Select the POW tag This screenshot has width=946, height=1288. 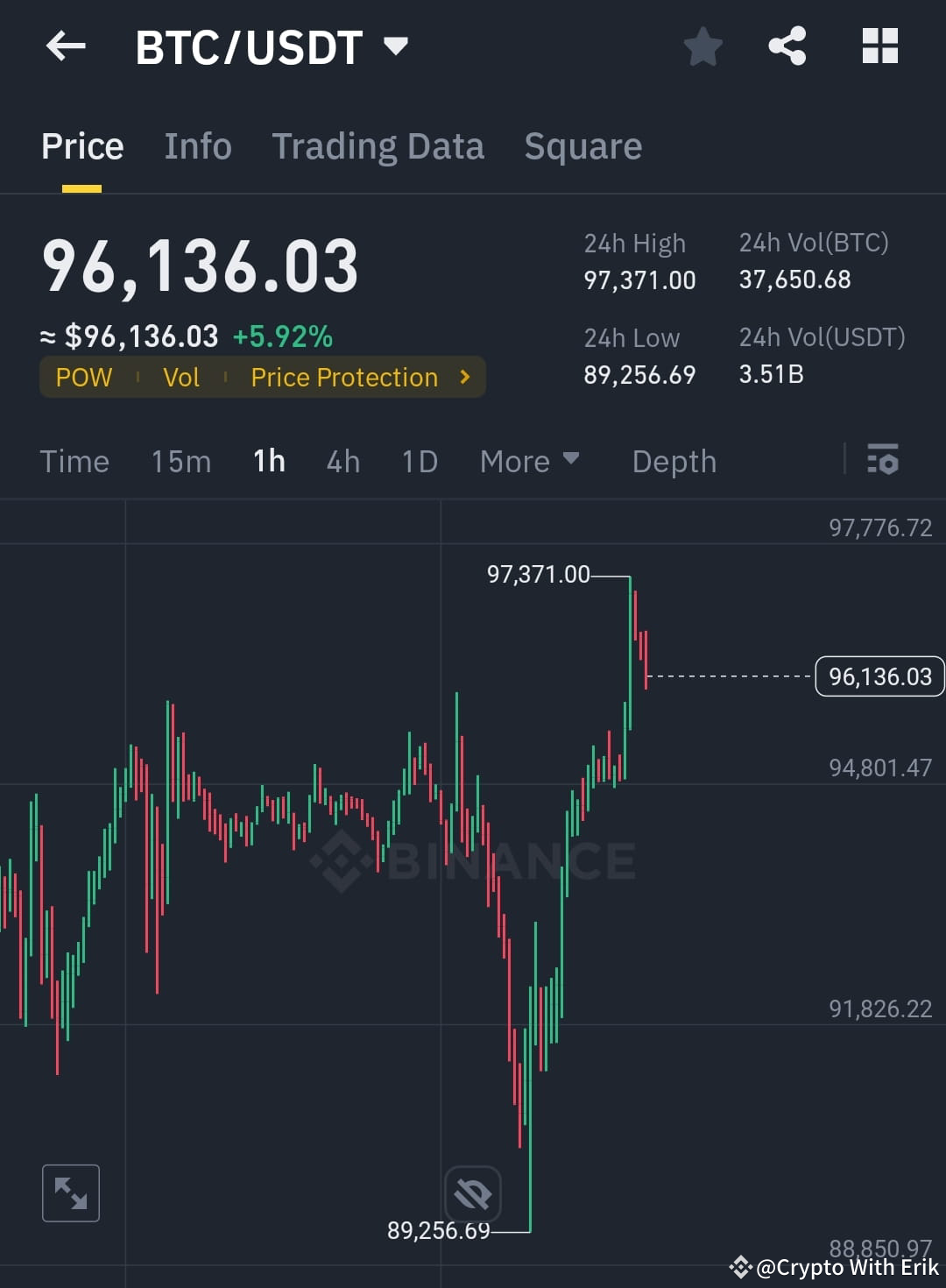click(84, 377)
